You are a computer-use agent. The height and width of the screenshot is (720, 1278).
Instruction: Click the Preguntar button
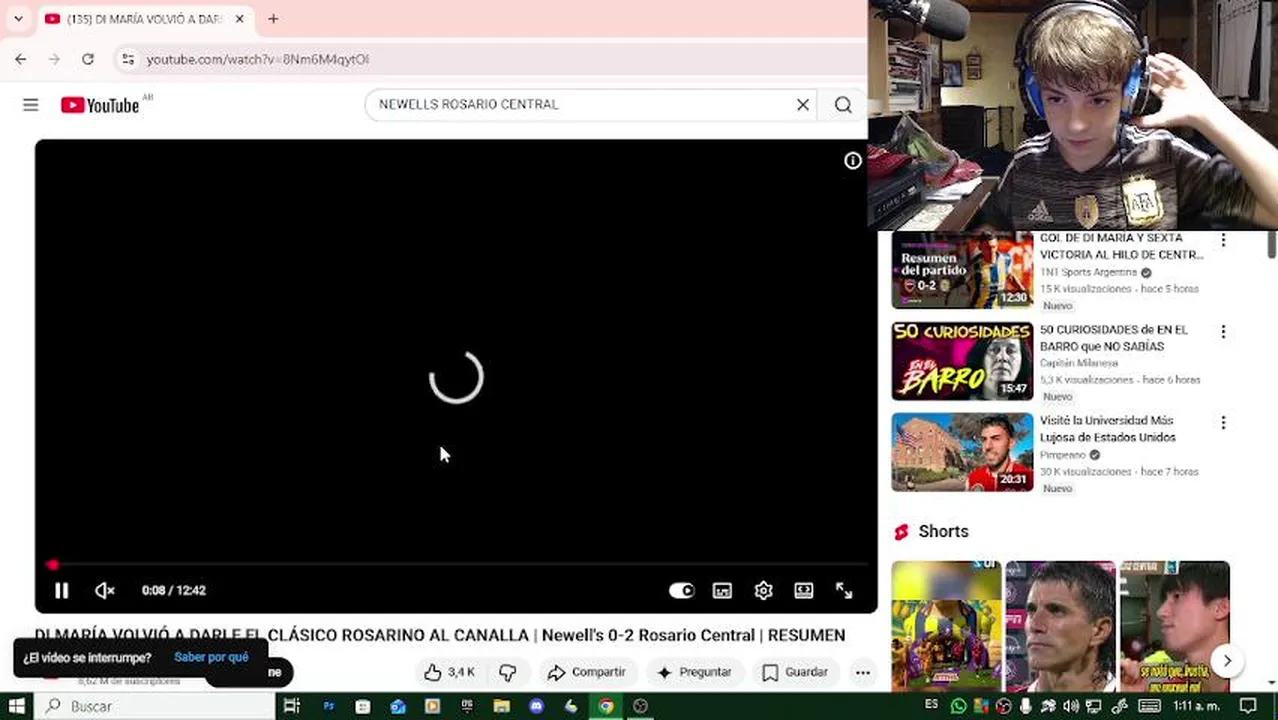coord(695,672)
